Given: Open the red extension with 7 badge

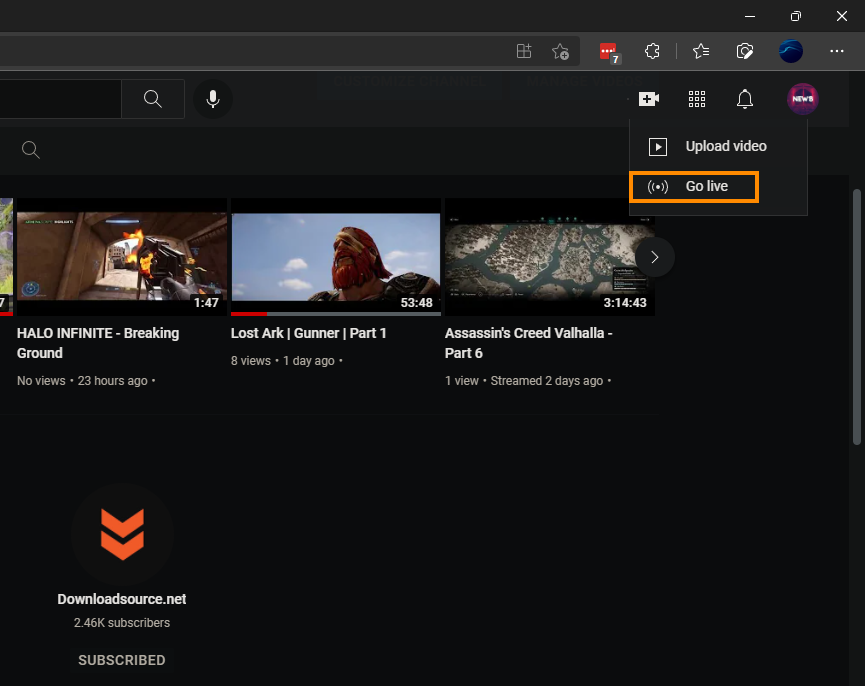Looking at the screenshot, I should [x=609, y=52].
